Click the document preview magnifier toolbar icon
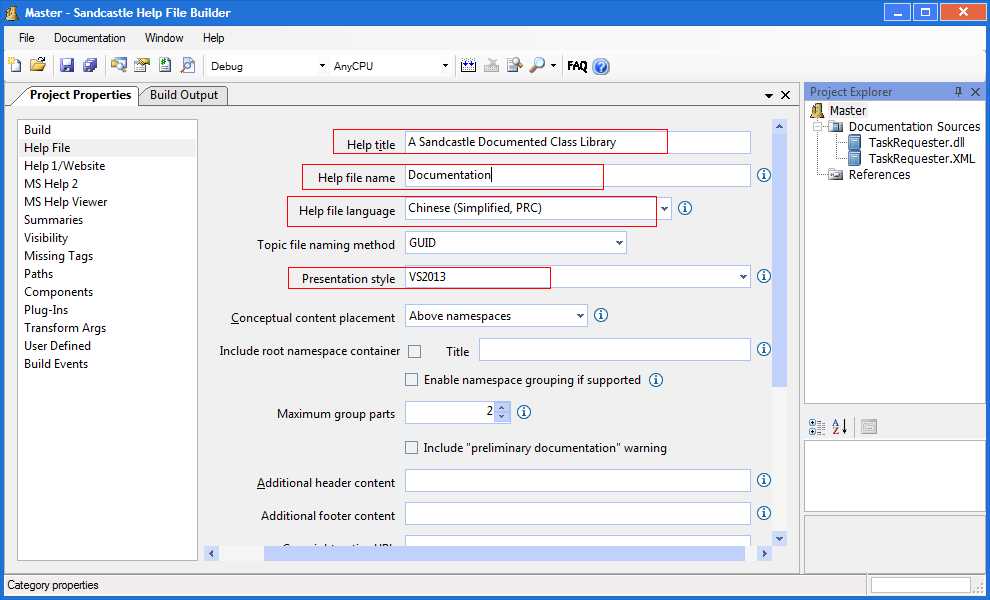Screen dimensions: 990x600 coord(188,65)
